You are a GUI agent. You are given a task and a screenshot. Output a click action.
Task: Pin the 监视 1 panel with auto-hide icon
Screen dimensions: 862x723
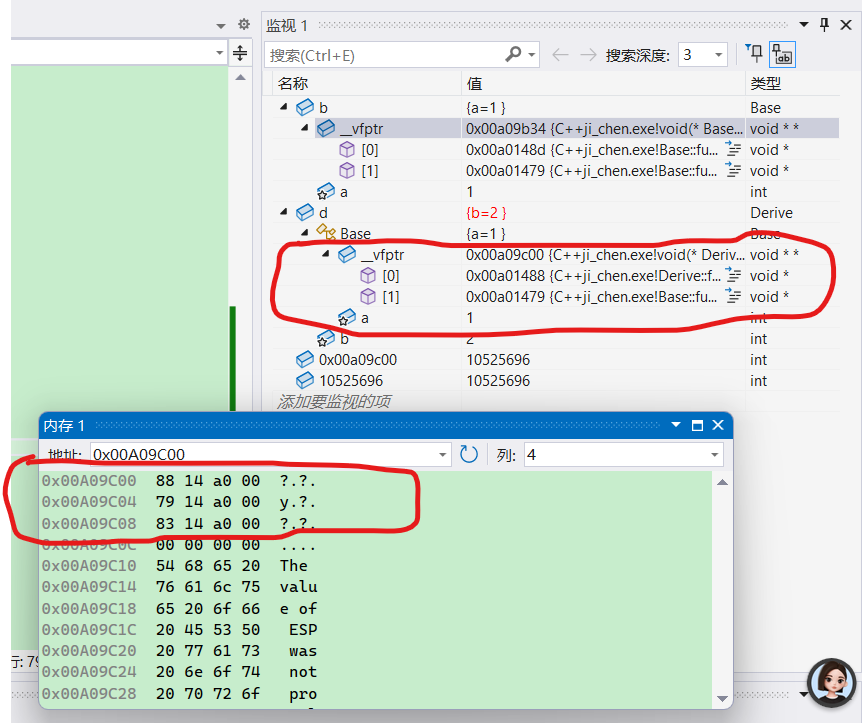pos(824,25)
